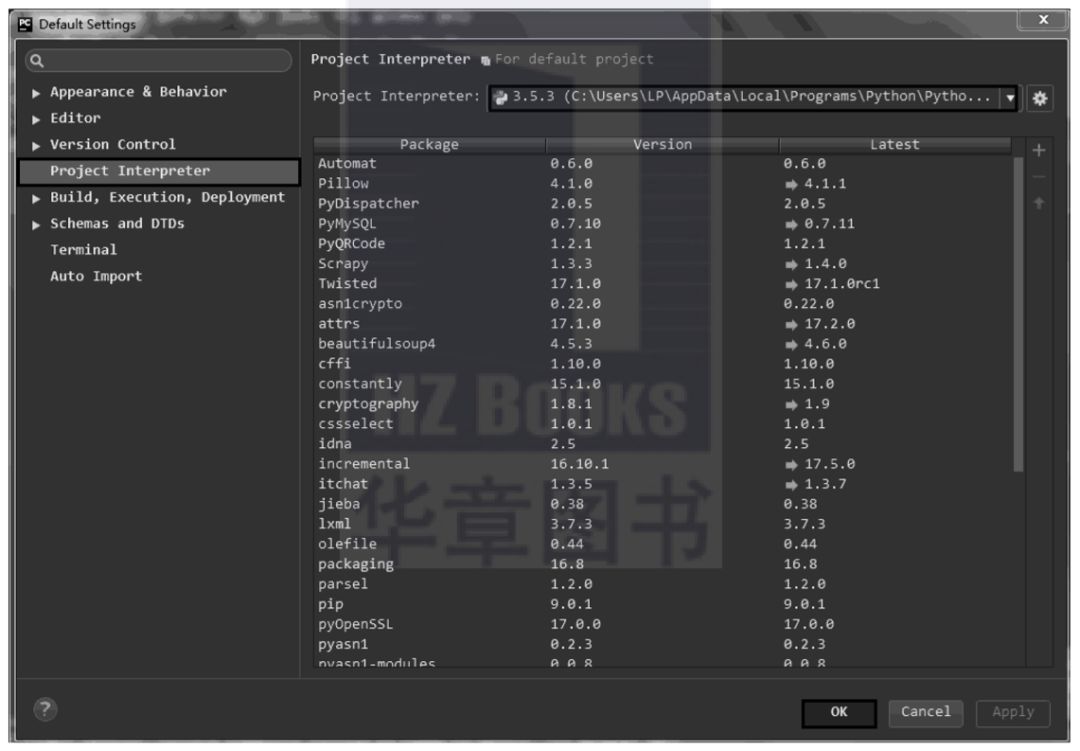Expand the Version Control section

click(x=36, y=145)
